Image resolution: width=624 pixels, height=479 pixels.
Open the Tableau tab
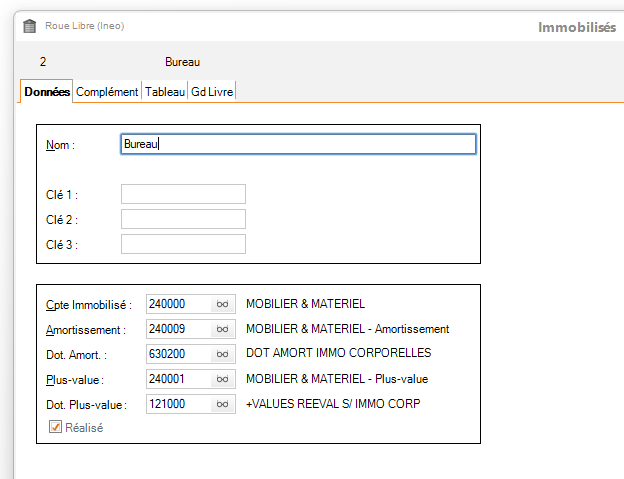(x=165, y=92)
